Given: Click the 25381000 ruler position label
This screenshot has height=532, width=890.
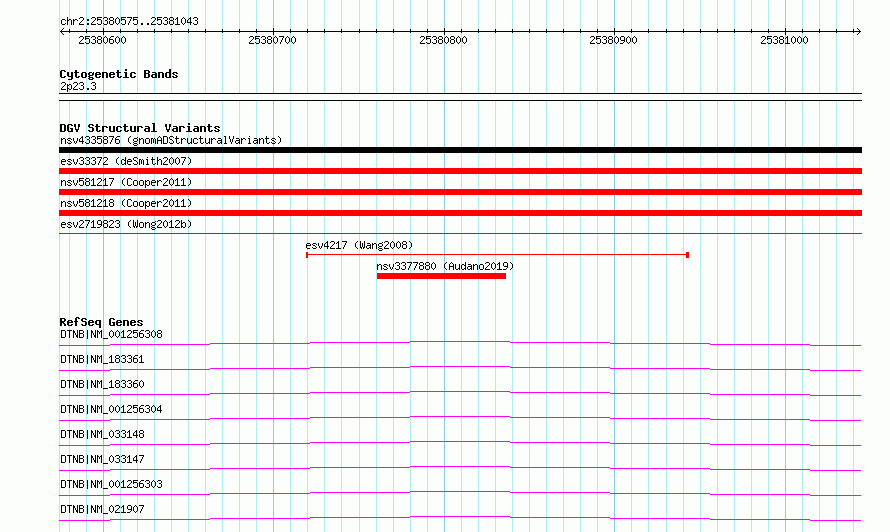Looking at the screenshot, I should [x=784, y=40].
